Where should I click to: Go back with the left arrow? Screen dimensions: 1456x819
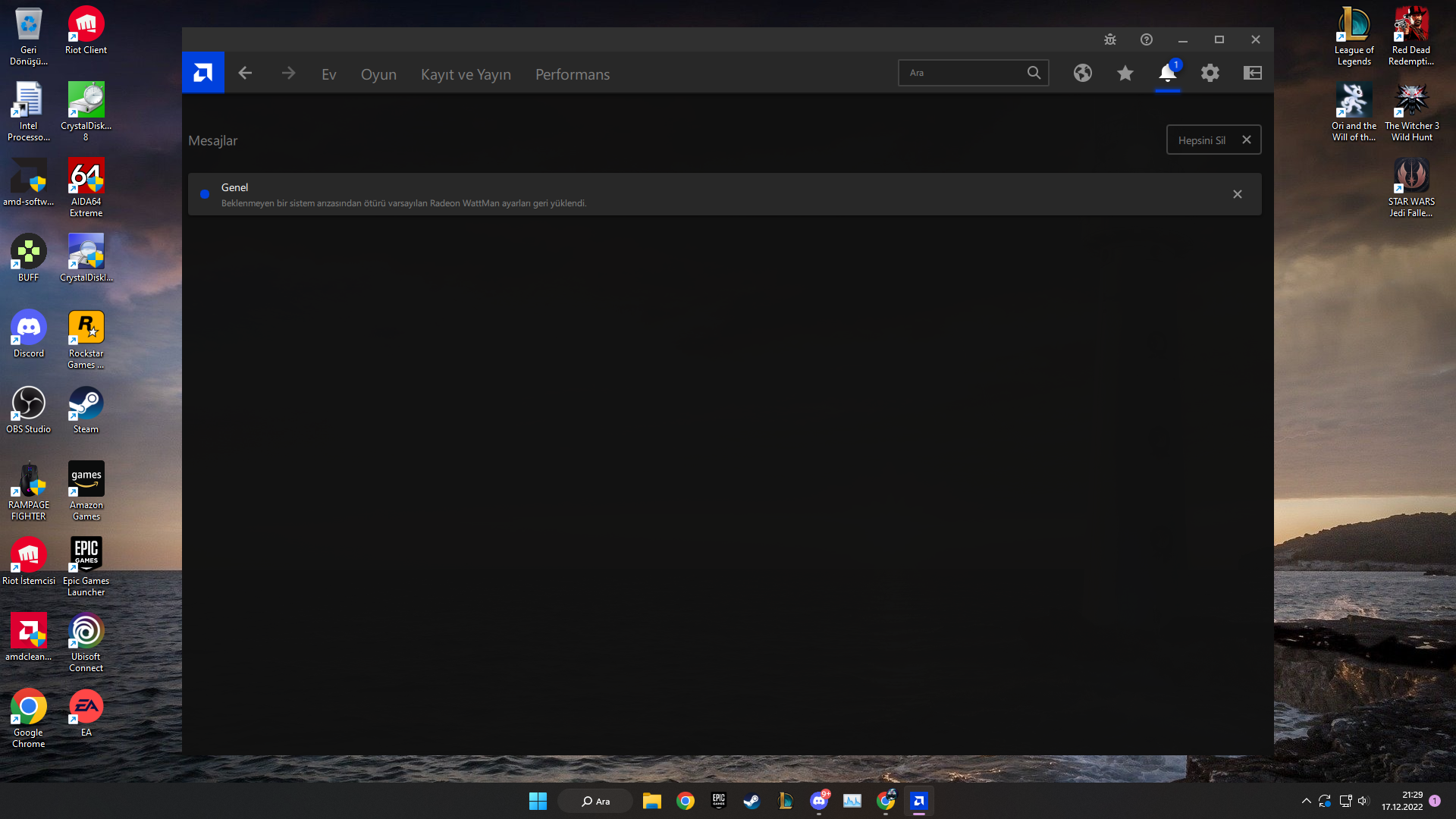click(x=245, y=73)
